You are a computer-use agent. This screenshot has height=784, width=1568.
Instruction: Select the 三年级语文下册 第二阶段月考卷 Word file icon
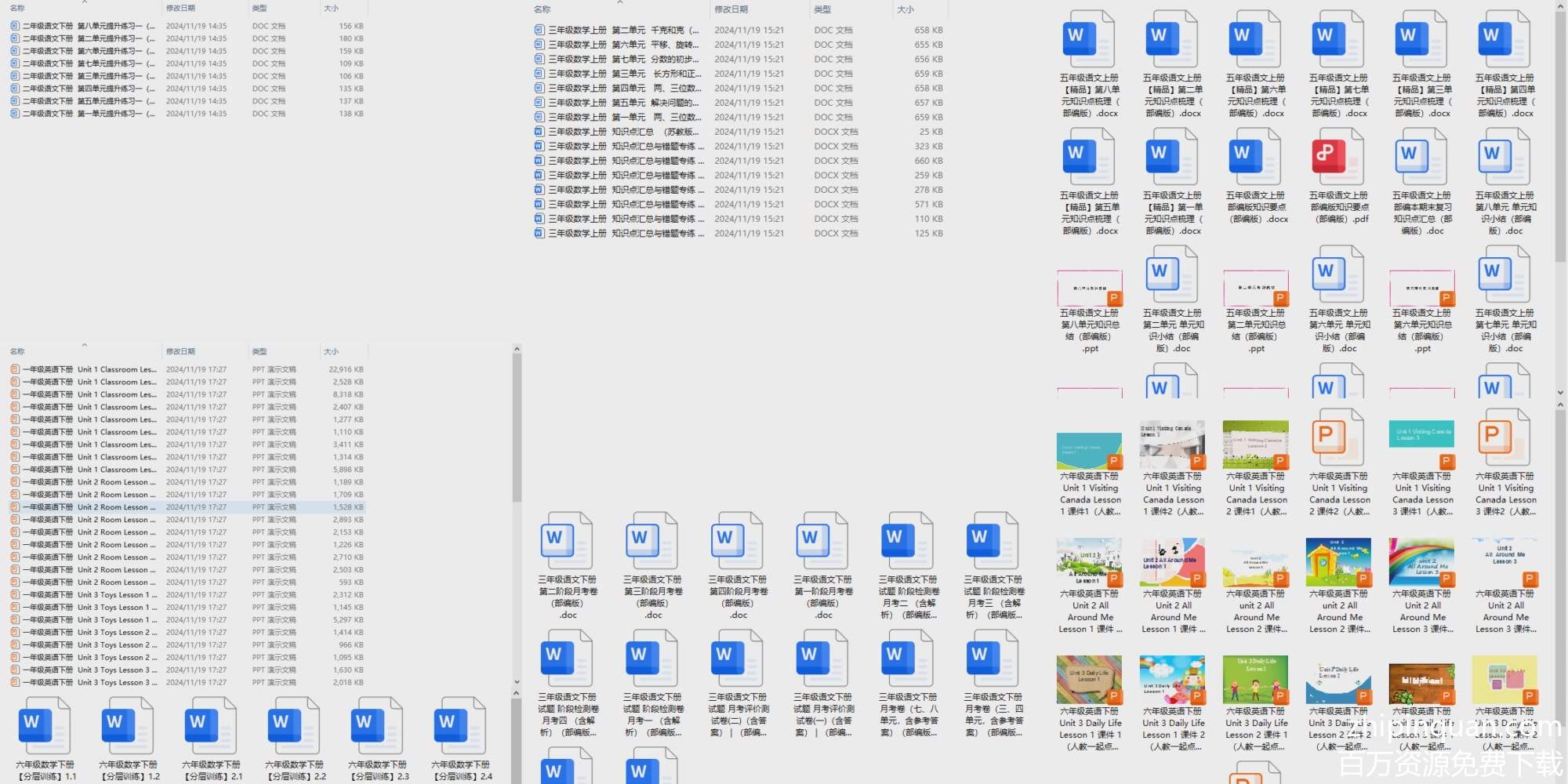(568, 539)
